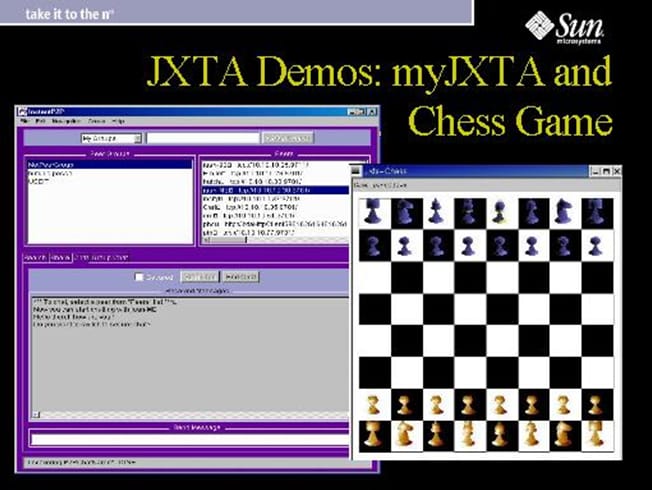Click the button immediately beside the Secured checkbox
The width and height of the screenshot is (652, 490).
[x=200, y=277]
